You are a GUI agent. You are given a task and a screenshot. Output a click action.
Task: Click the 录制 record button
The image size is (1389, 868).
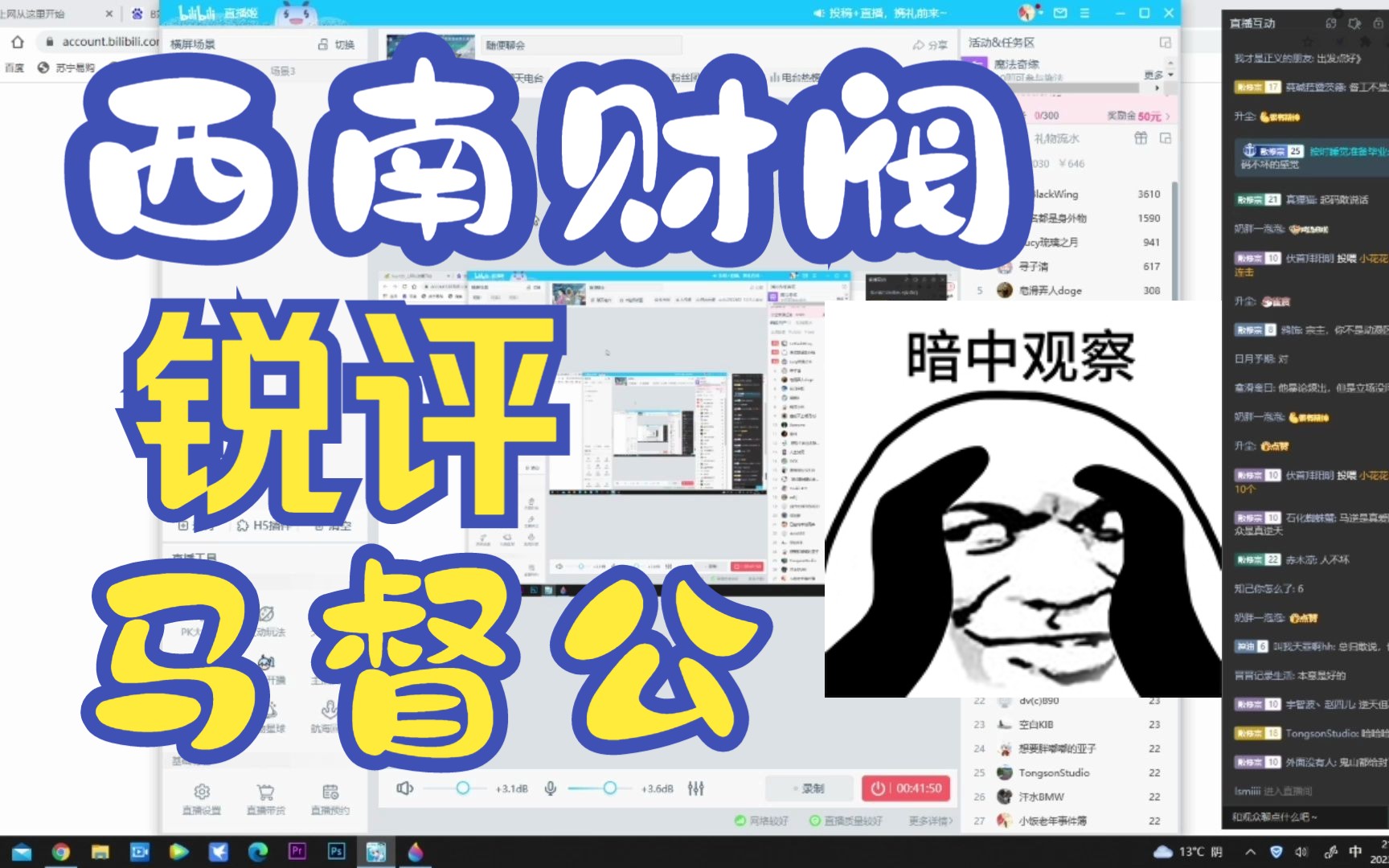point(809,788)
